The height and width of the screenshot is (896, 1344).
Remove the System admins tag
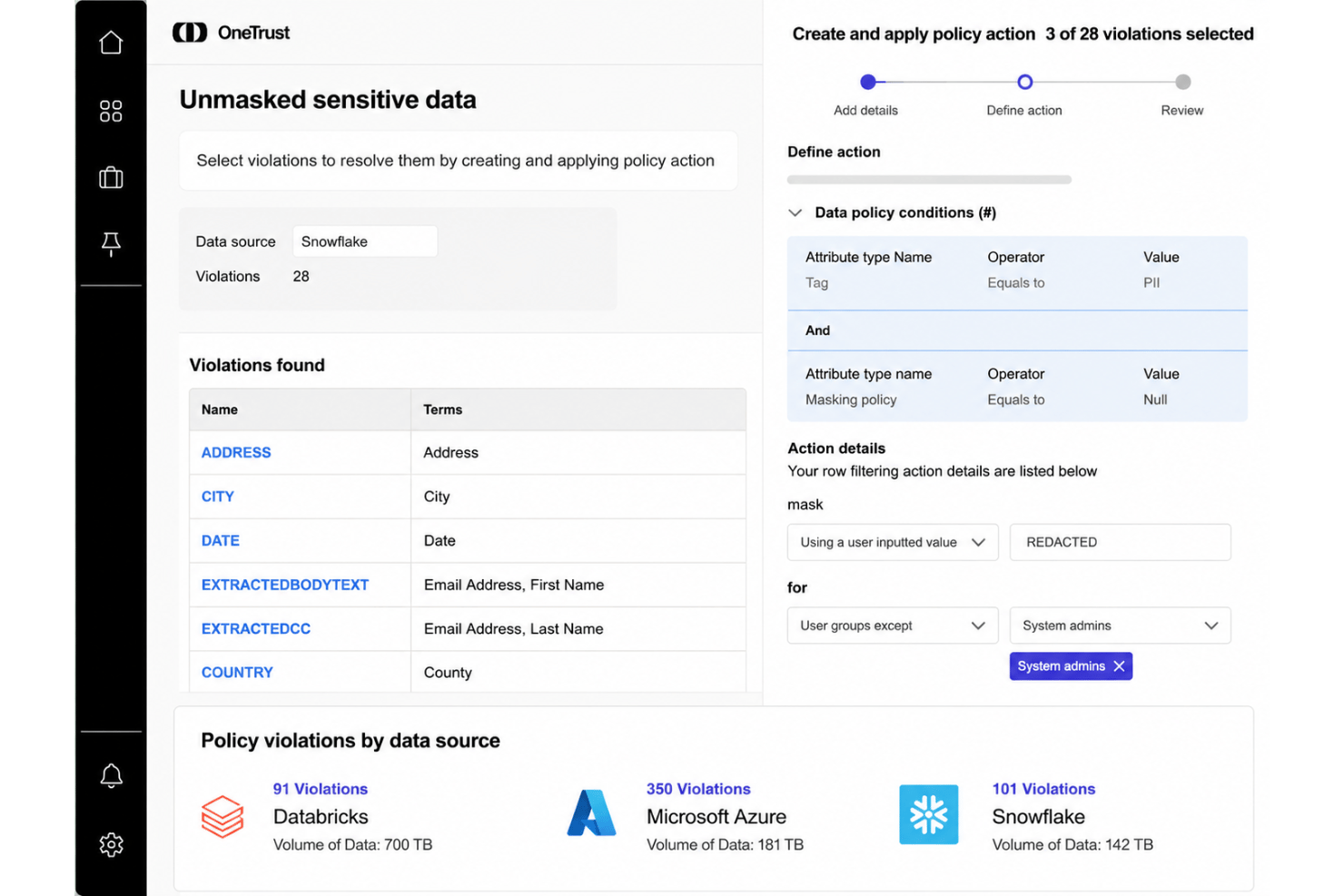point(1119,666)
